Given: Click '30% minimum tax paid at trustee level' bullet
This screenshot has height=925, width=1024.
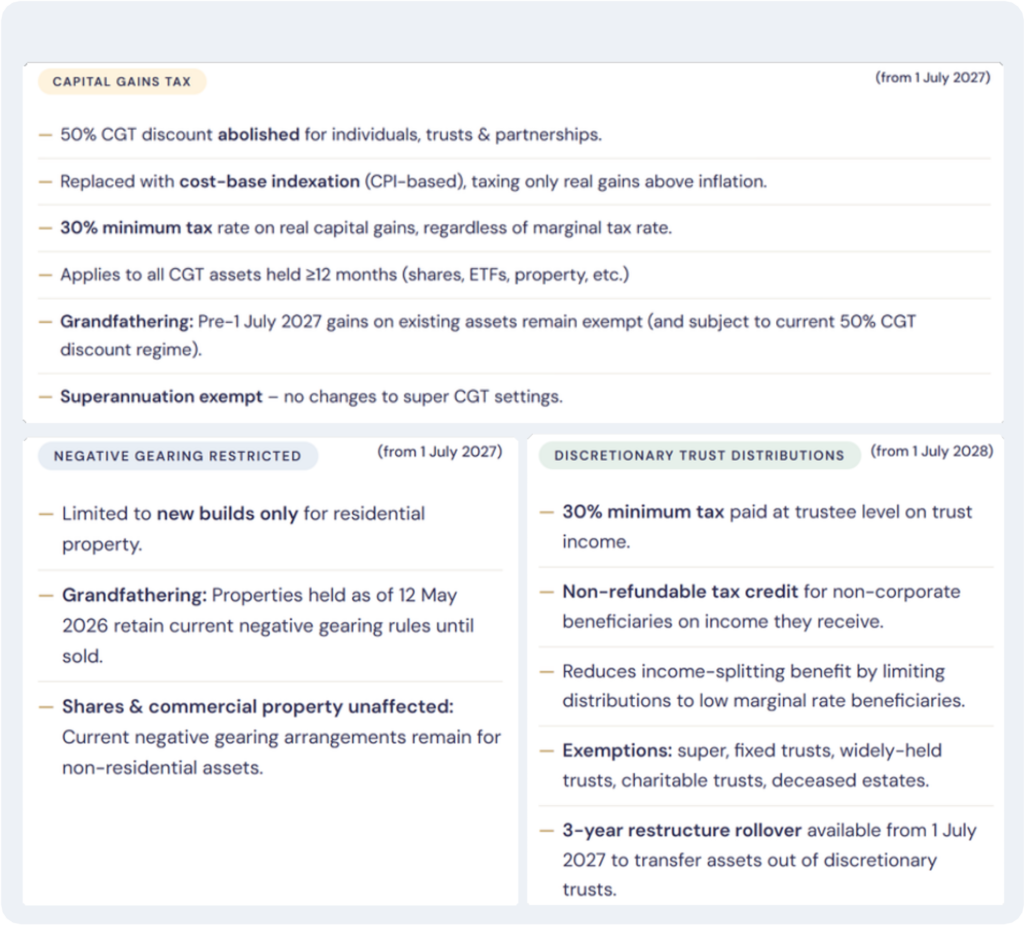Looking at the screenshot, I should (767, 527).
